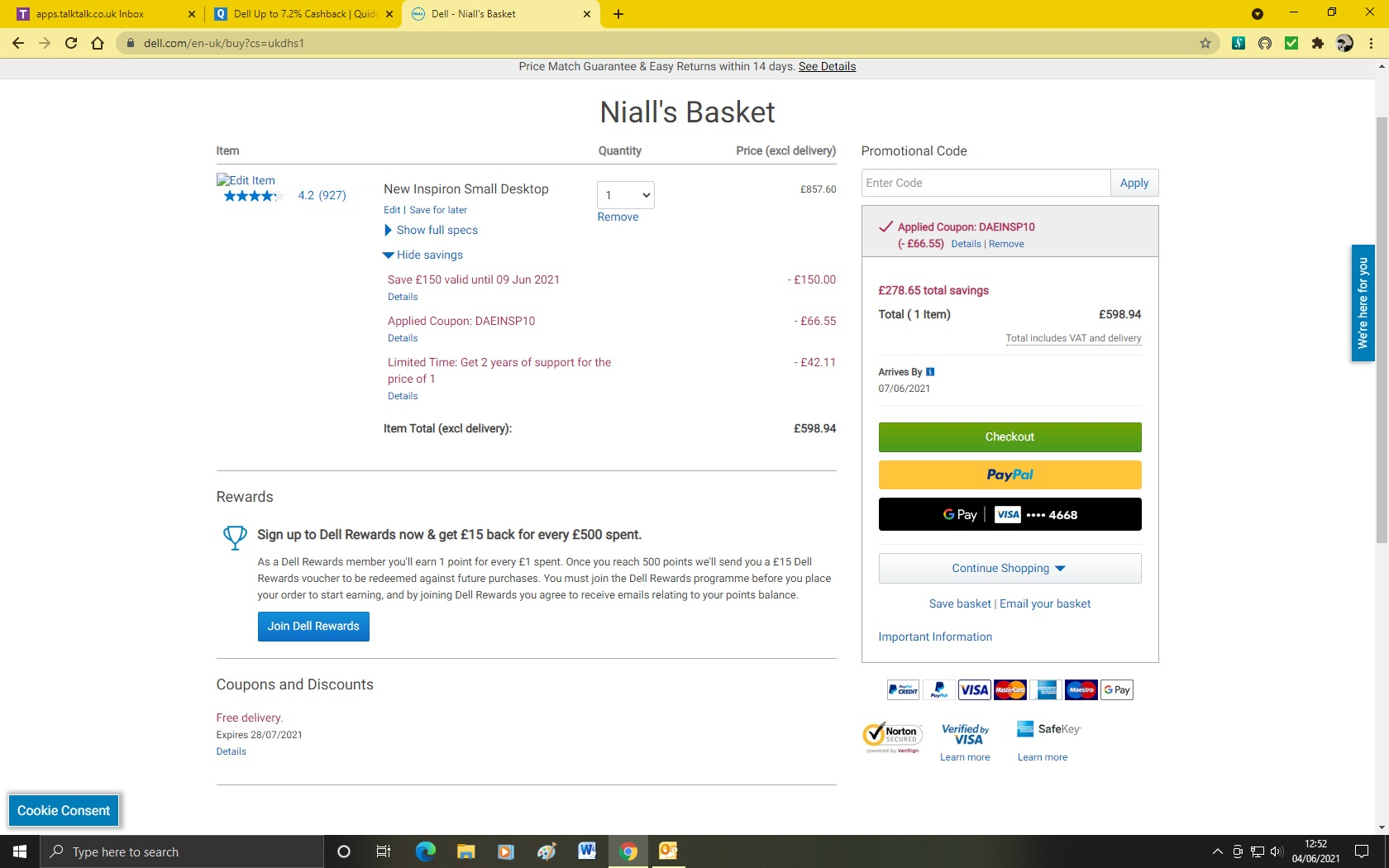This screenshot has width=1389, height=868.
Task: Click Edit link under the Inspiron desktop
Action: click(392, 210)
